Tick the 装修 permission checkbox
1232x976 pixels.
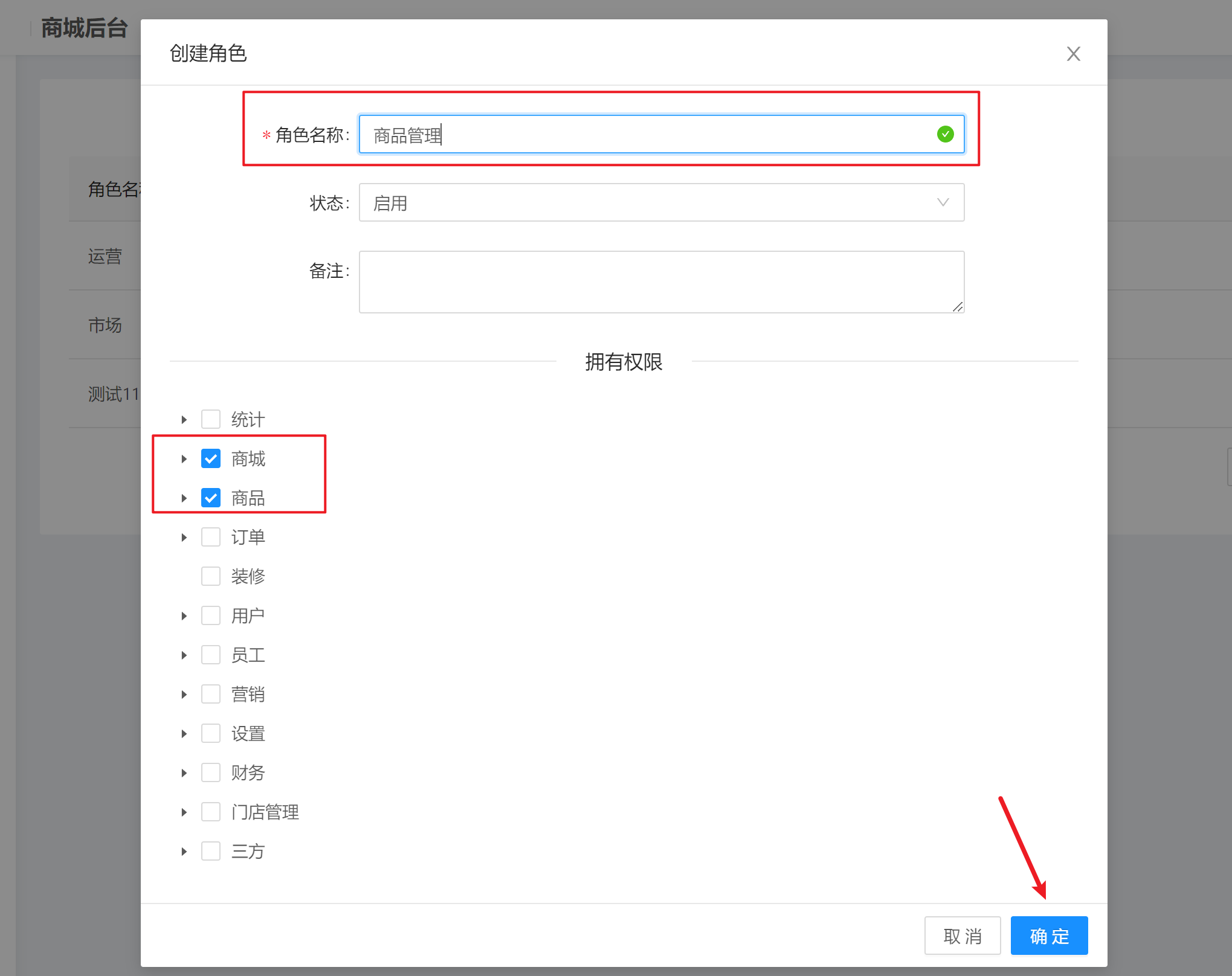(x=211, y=576)
